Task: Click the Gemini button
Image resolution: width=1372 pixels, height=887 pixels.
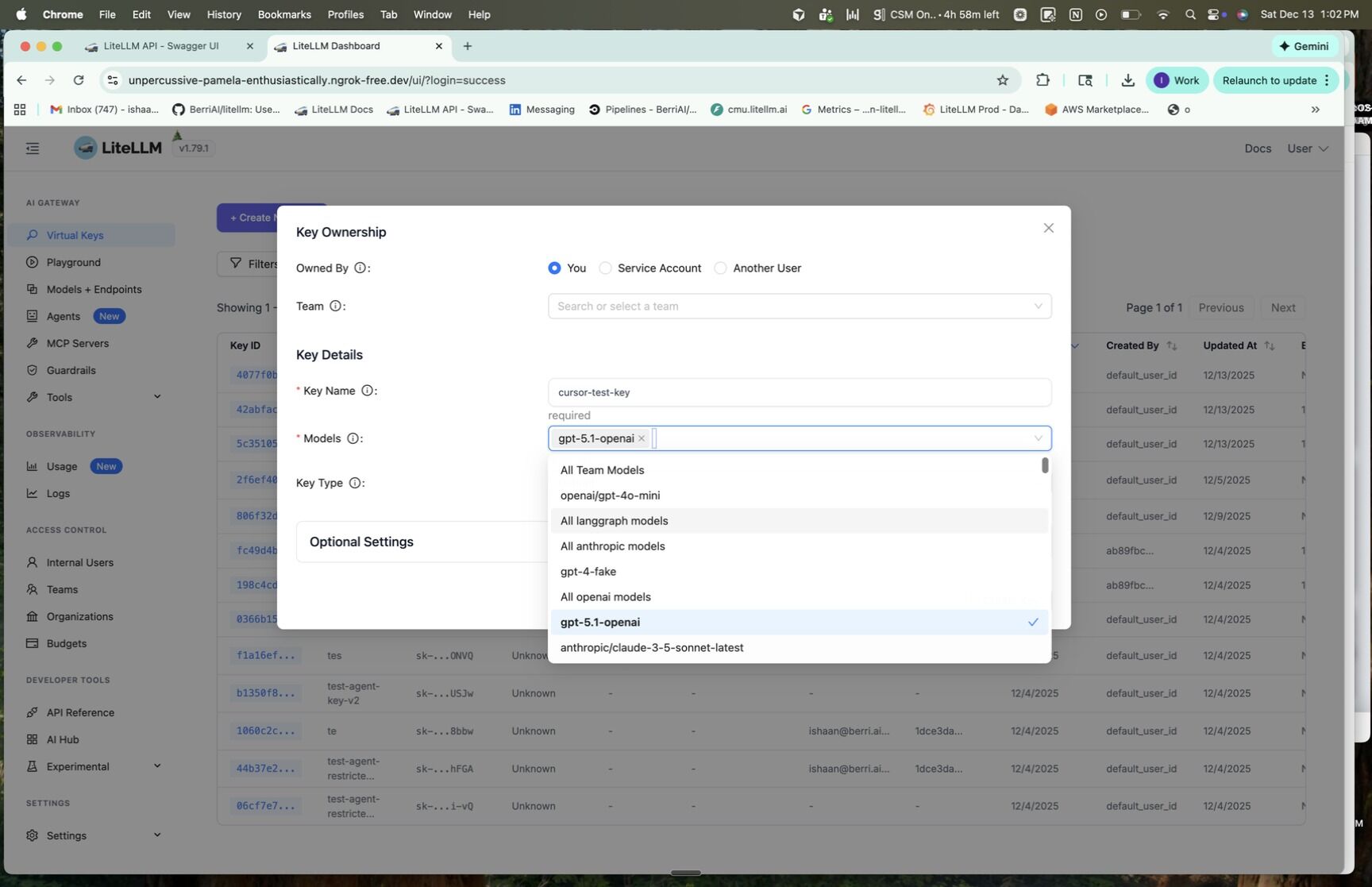Action: [1304, 46]
